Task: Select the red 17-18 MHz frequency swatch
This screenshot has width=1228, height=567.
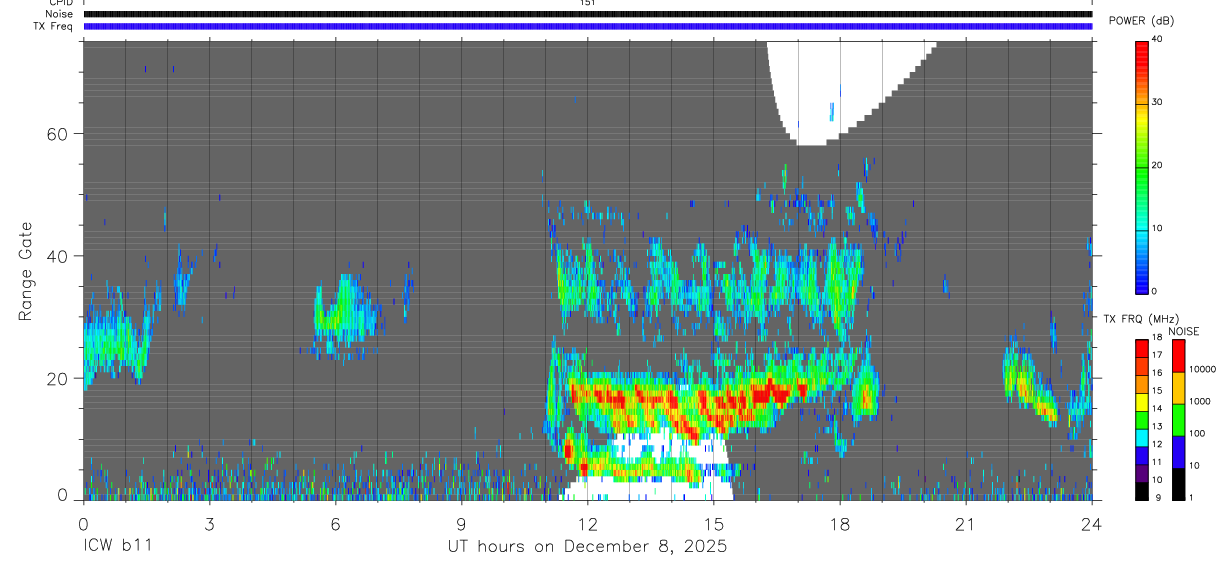Action: (x=1142, y=349)
